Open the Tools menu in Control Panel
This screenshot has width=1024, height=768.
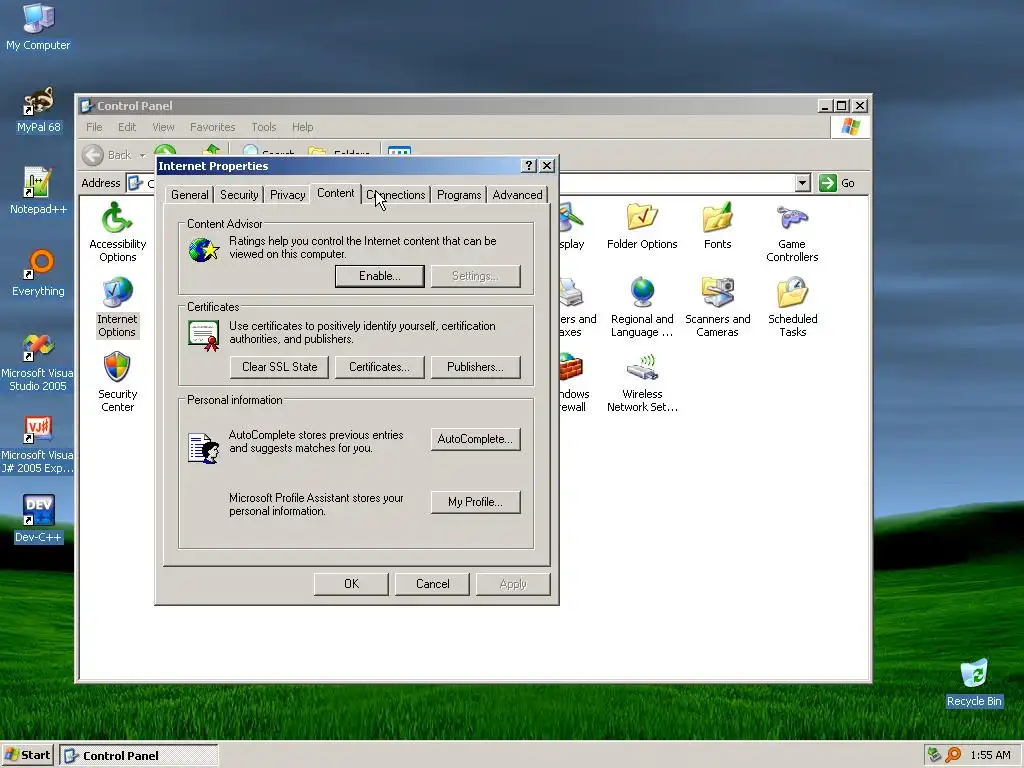264,127
